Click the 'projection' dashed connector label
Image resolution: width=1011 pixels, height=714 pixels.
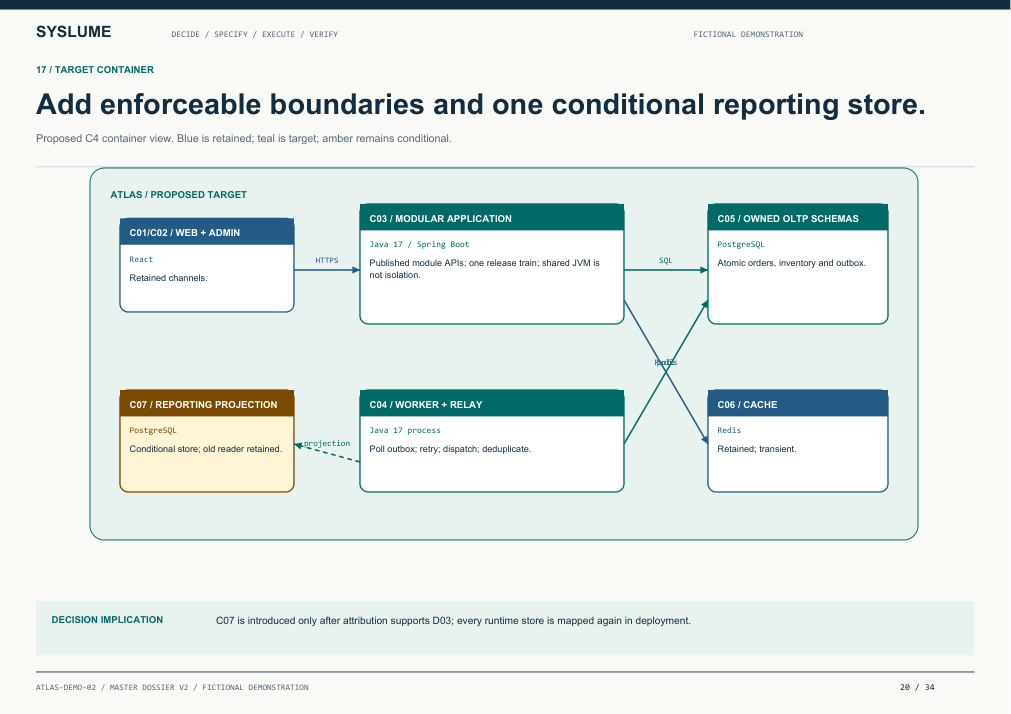tap(327, 443)
